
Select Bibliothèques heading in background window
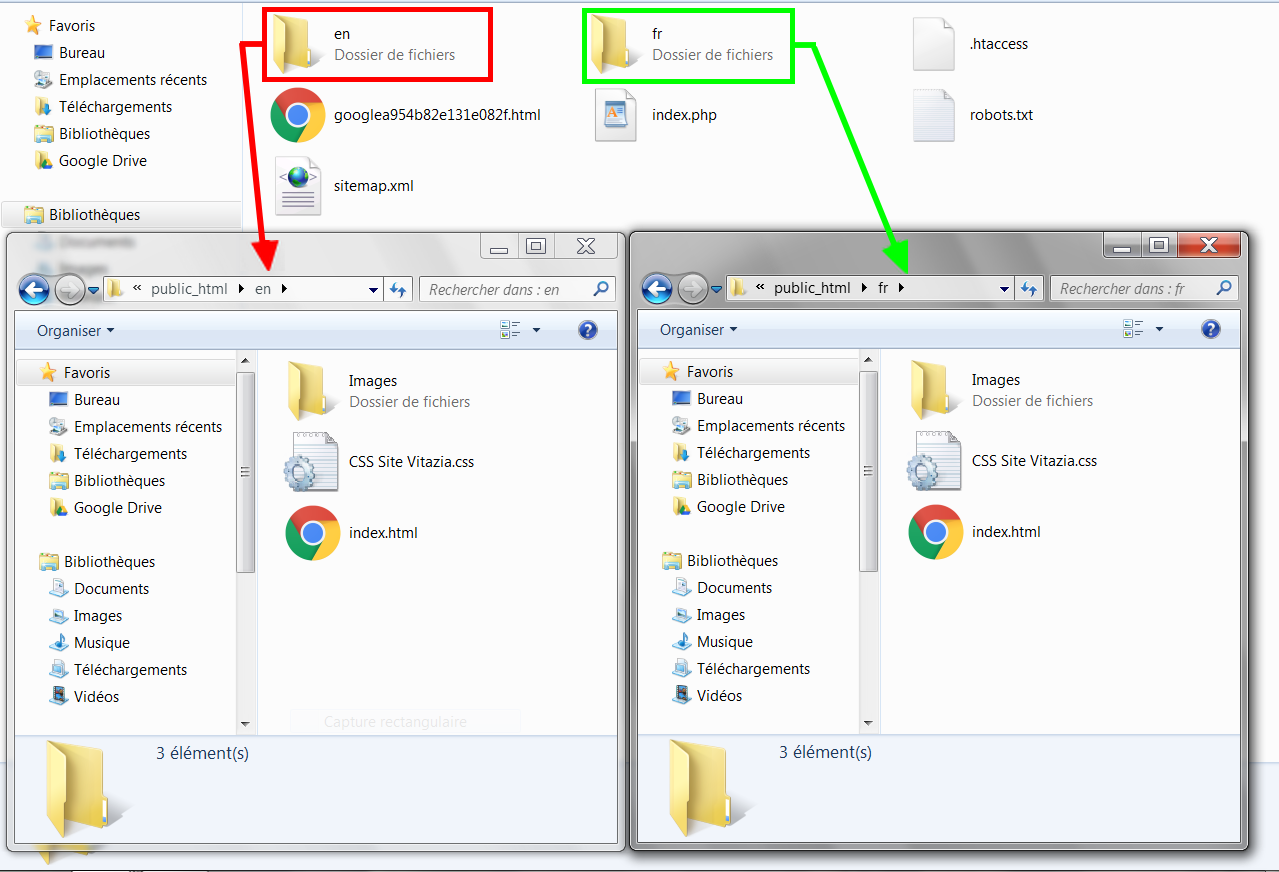pos(82,215)
